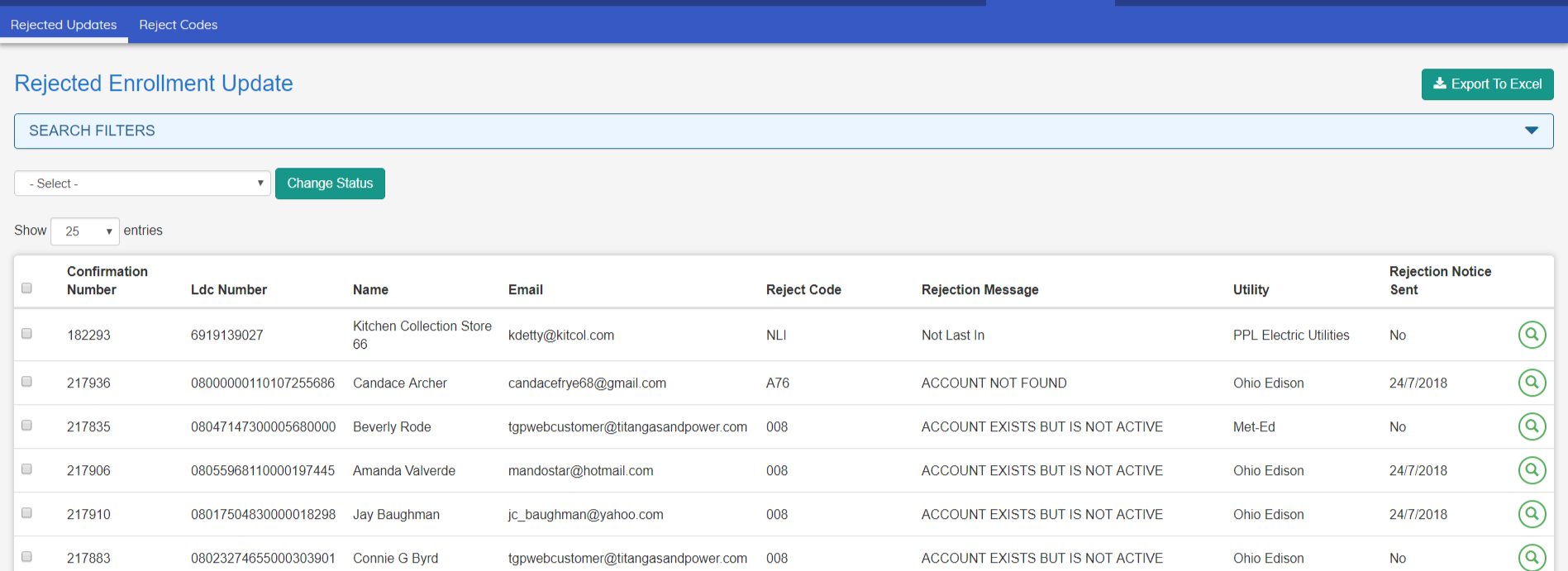
Task: Click email candacefrye68@gmail.com
Action: coord(587,383)
